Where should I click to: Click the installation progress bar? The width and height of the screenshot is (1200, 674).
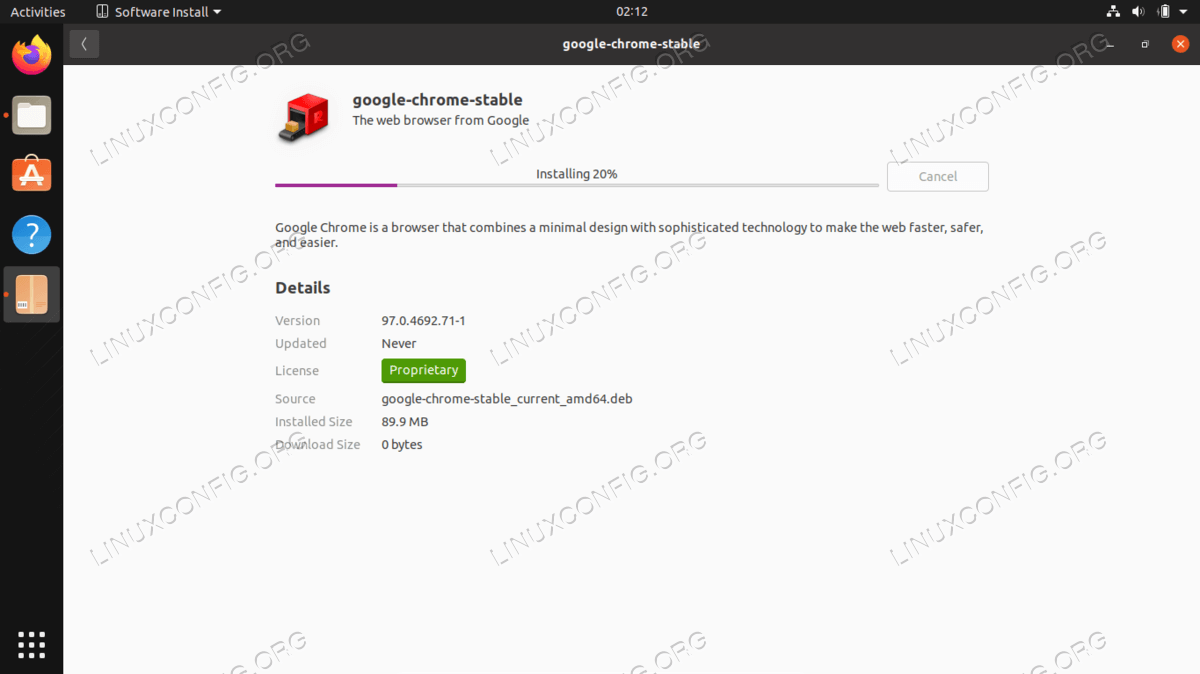coord(577,185)
